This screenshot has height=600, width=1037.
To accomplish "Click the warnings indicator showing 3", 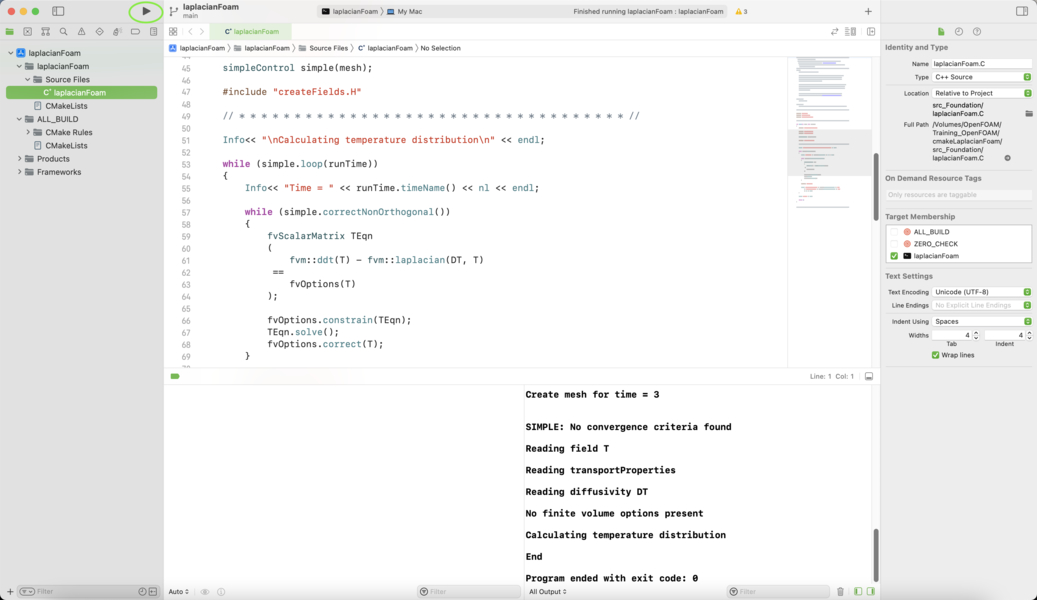I will [741, 11].
